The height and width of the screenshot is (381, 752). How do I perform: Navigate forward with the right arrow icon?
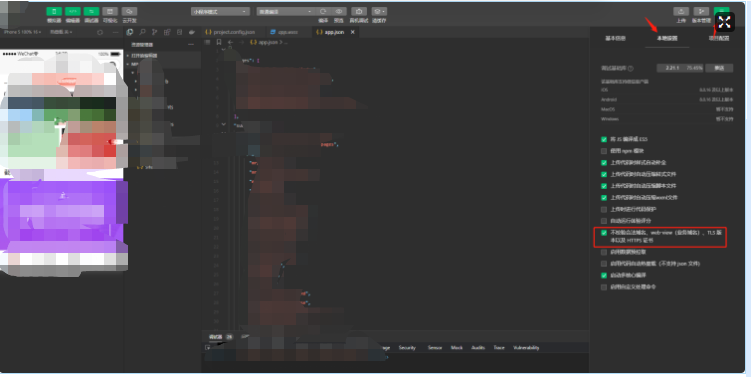241,42
